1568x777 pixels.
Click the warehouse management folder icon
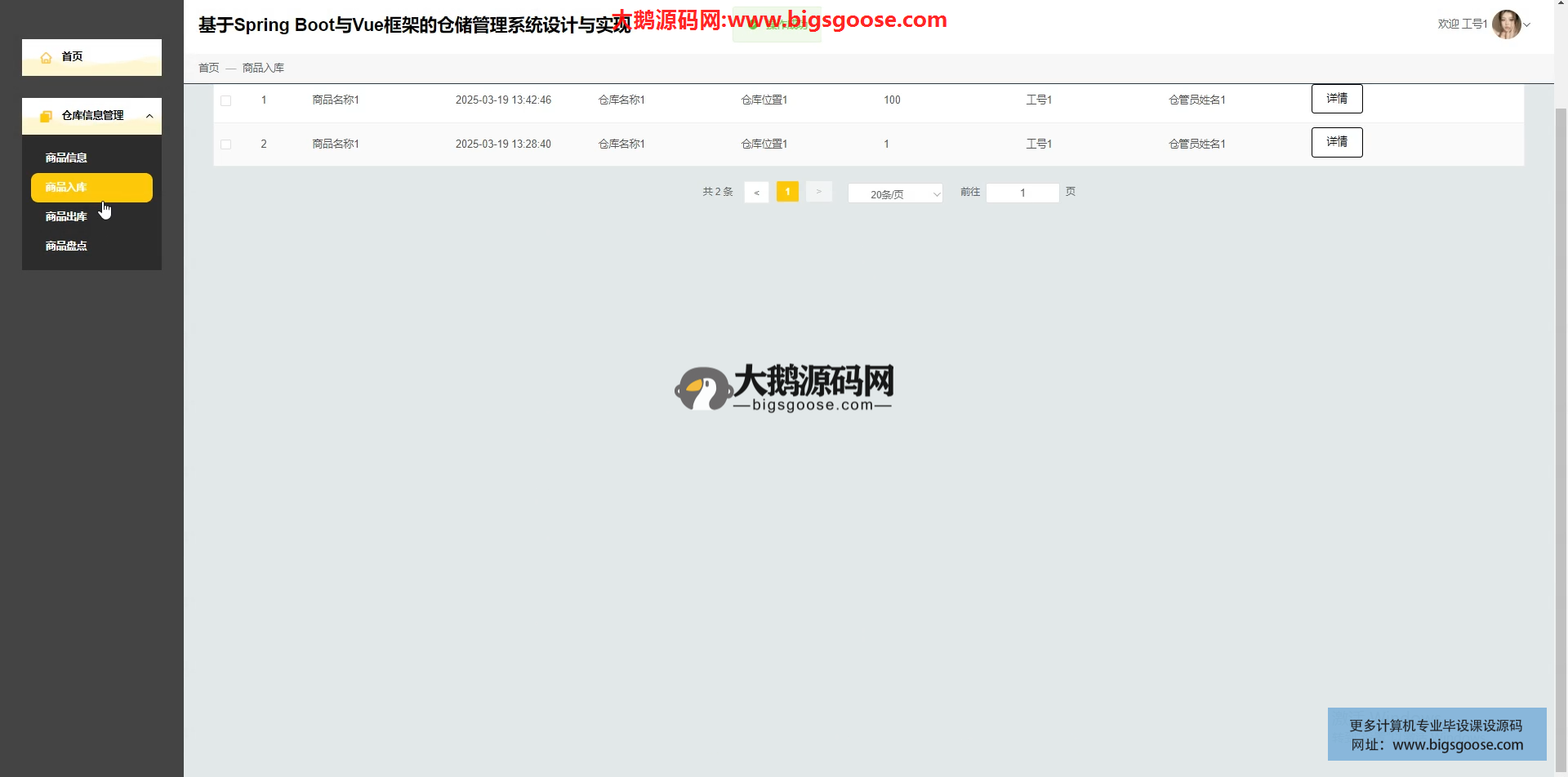click(x=47, y=116)
